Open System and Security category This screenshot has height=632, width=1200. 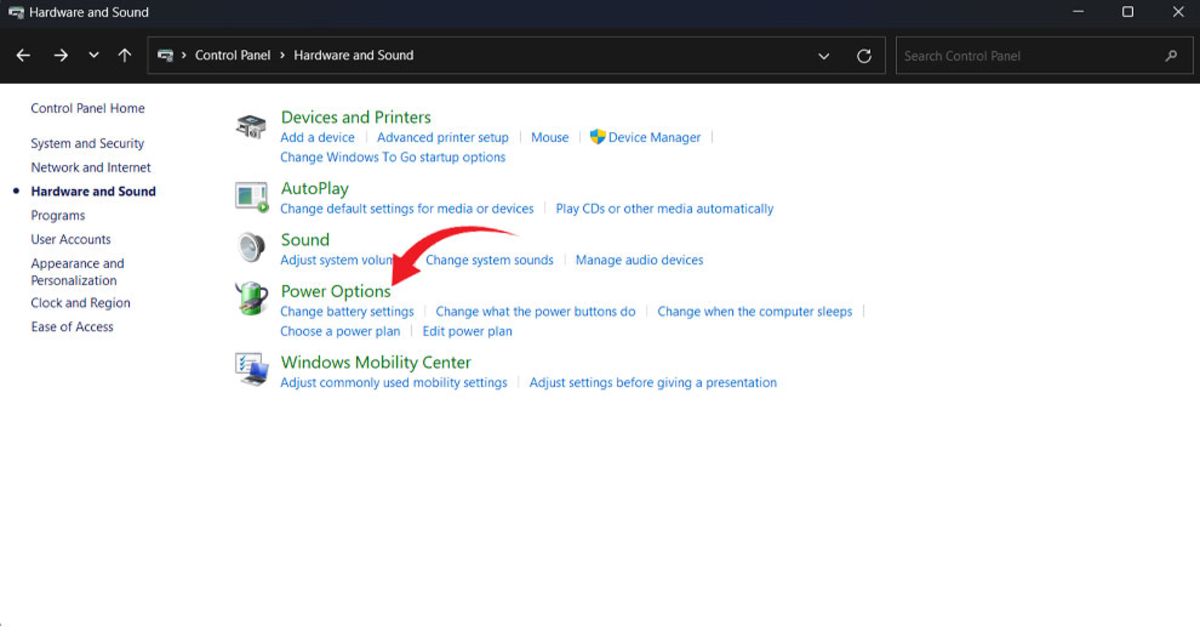[x=87, y=144]
